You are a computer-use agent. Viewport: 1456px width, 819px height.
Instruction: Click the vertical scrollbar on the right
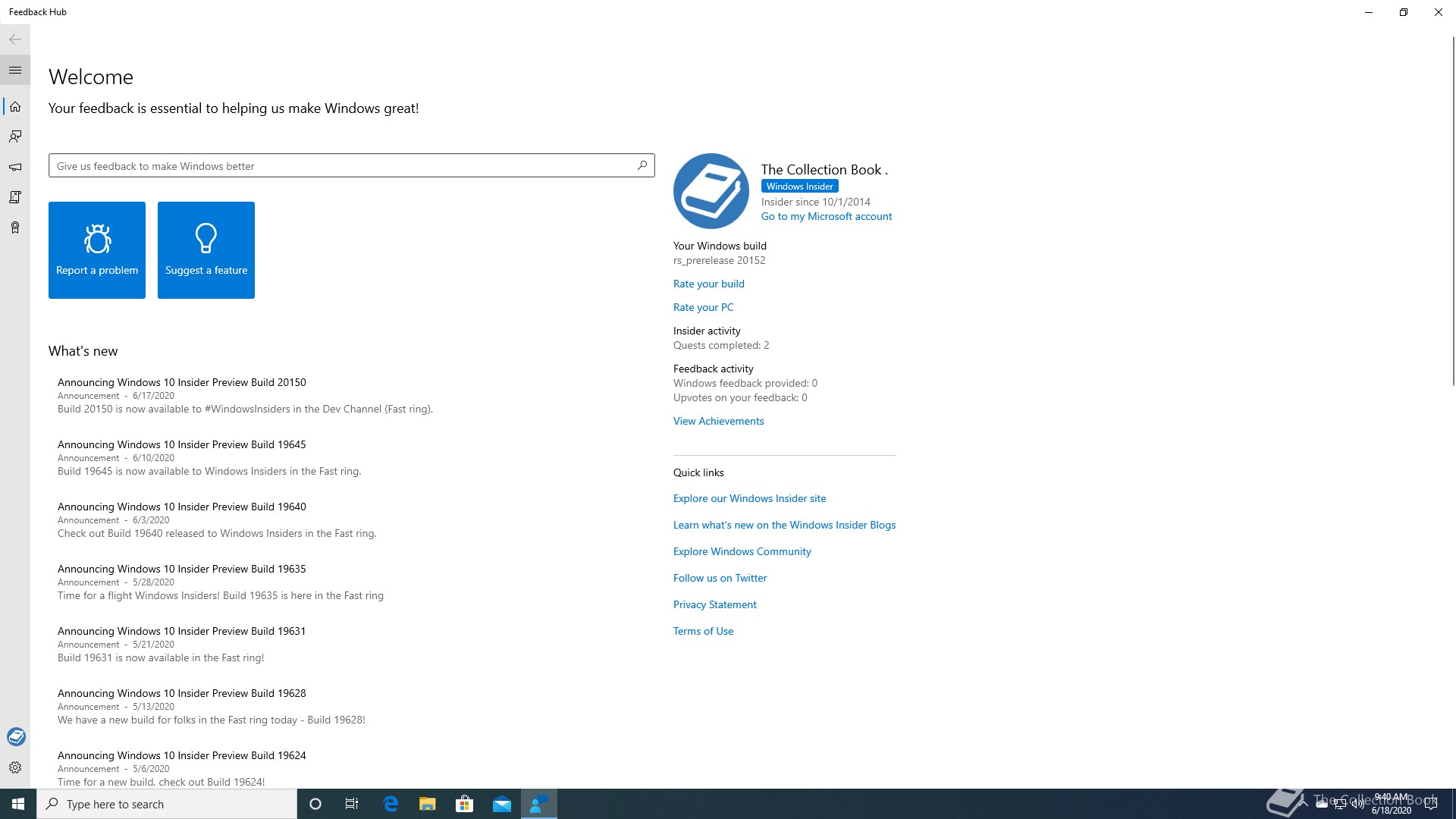(x=1453, y=211)
